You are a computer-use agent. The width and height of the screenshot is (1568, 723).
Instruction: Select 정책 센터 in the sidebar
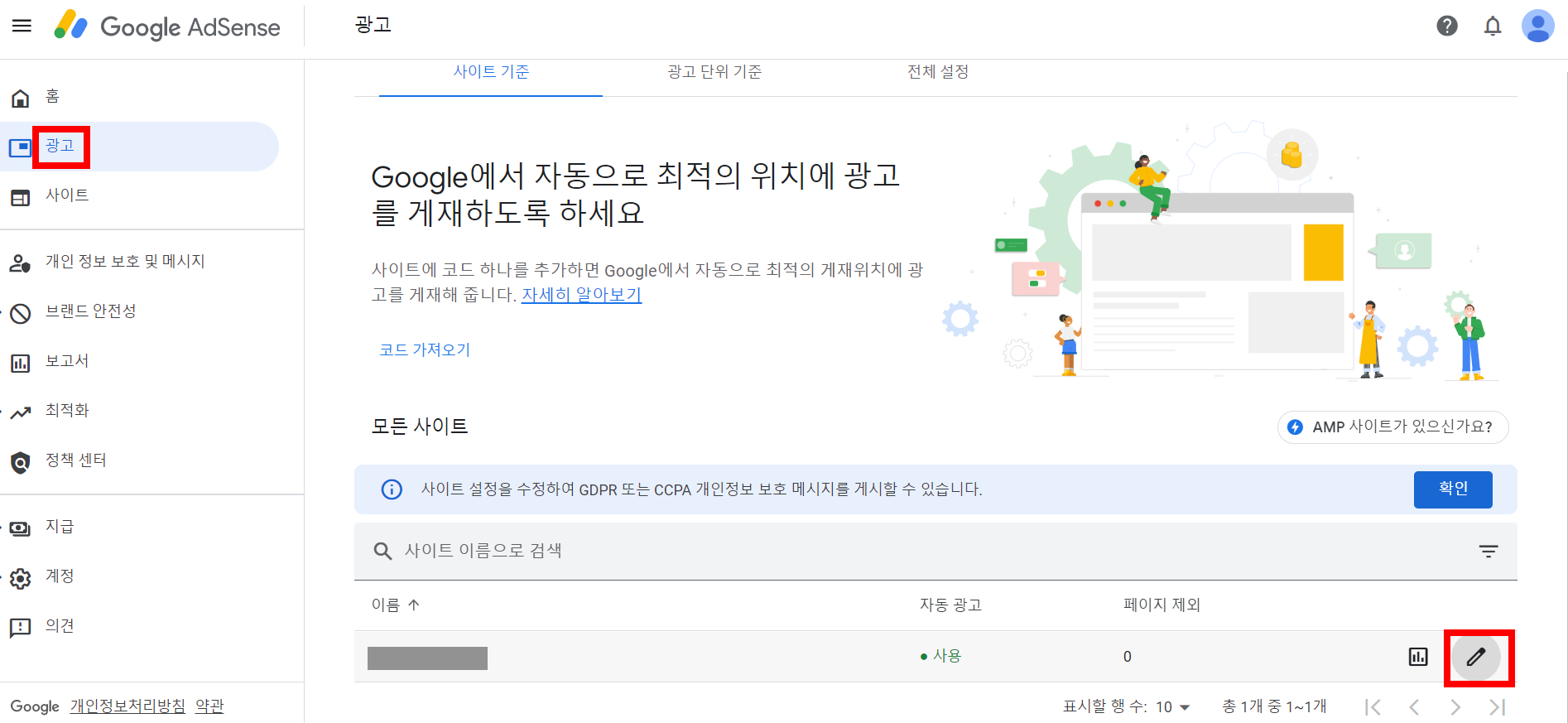(x=75, y=460)
